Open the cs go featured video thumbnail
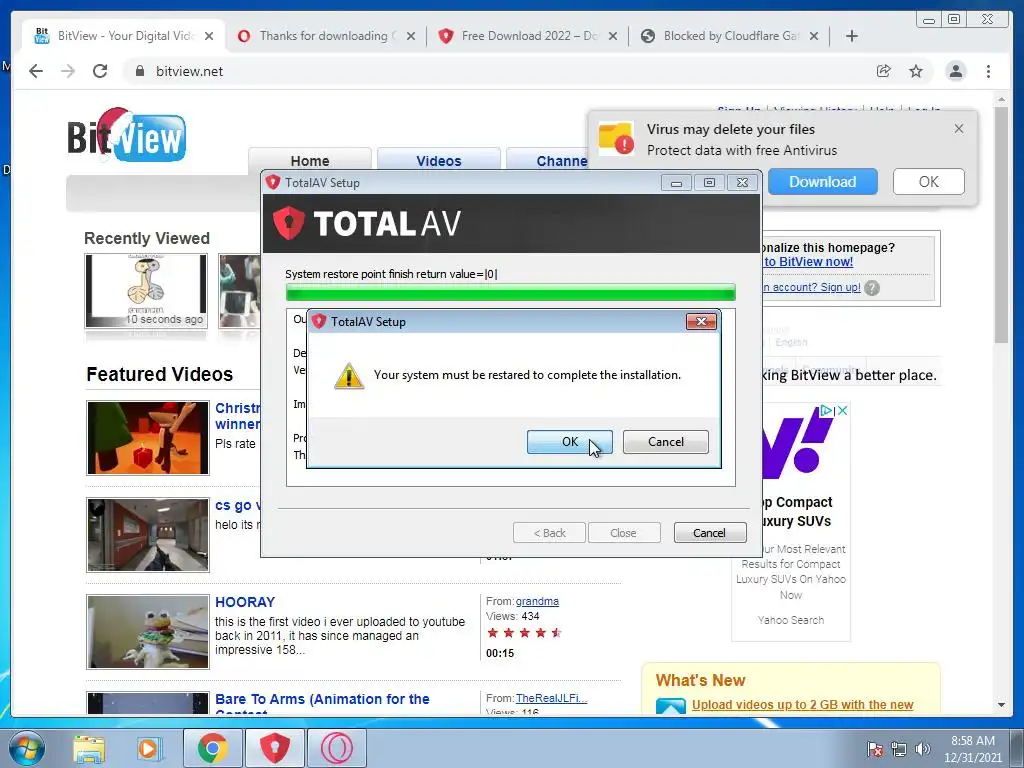 (x=148, y=535)
